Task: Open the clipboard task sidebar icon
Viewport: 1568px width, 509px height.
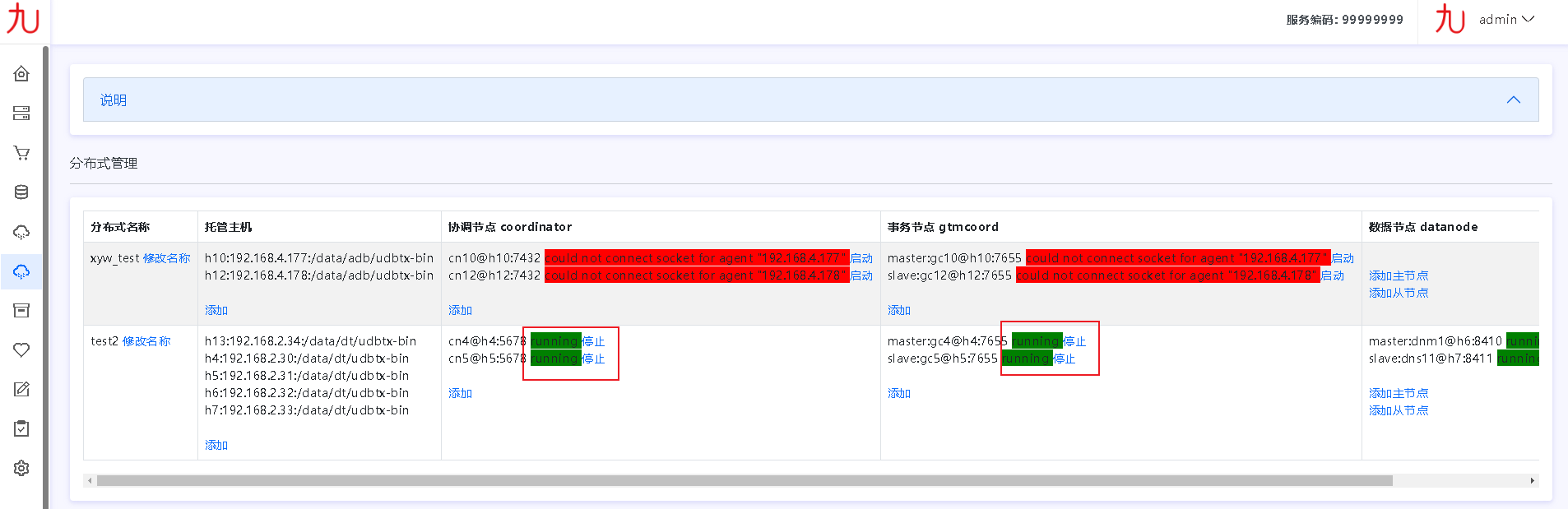Action: tap(21, 428)
